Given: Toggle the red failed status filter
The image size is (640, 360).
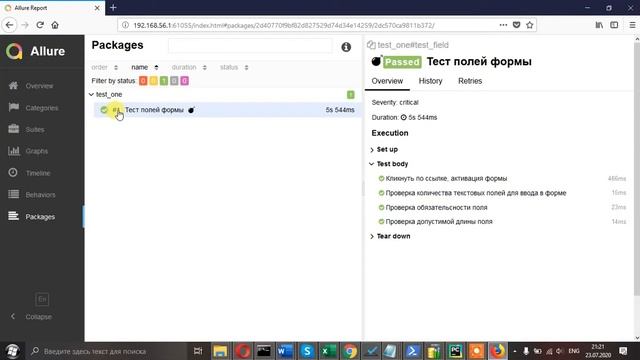Looking at the screenshot, I should (x=143, y=81).
